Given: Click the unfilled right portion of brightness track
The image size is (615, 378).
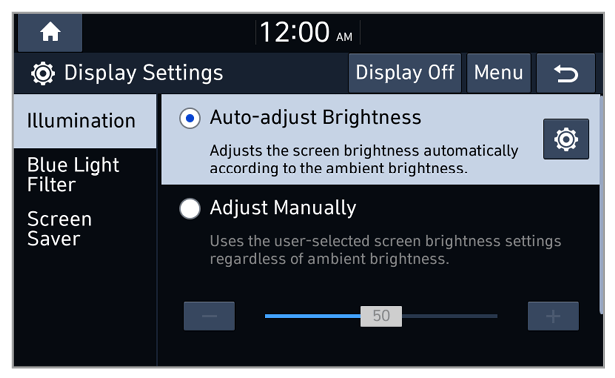Looking at the screenshot, I should click(450, 316).
